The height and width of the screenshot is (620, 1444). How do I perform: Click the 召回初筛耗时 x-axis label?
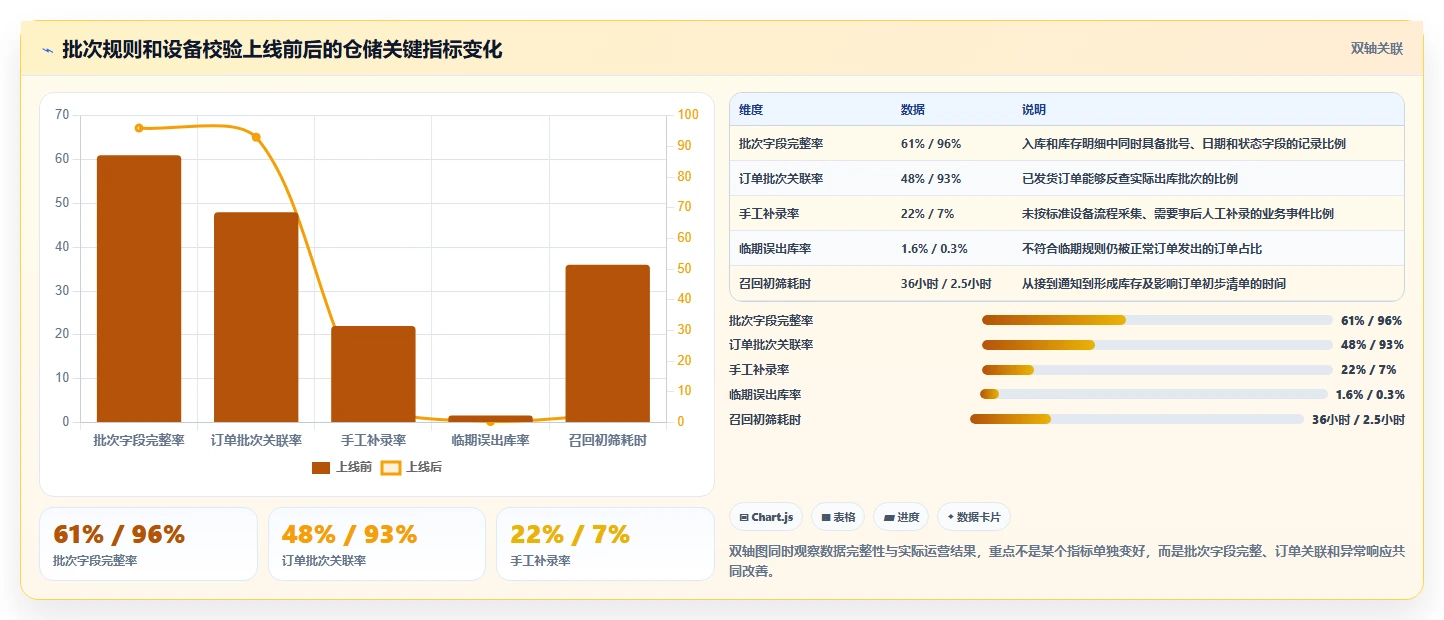click(607, 440)
